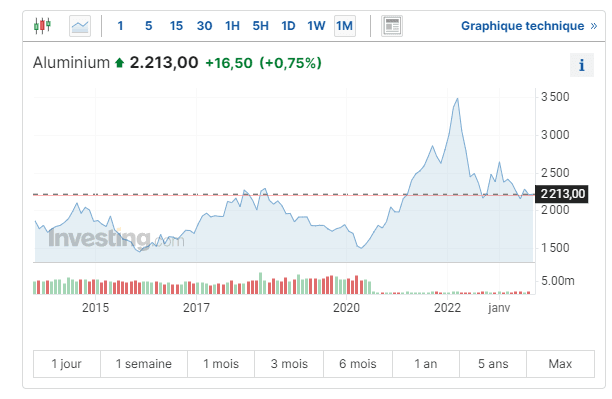Click the blue info icon
Viewport: 612px width, 399px height.
tap(582, 65)
